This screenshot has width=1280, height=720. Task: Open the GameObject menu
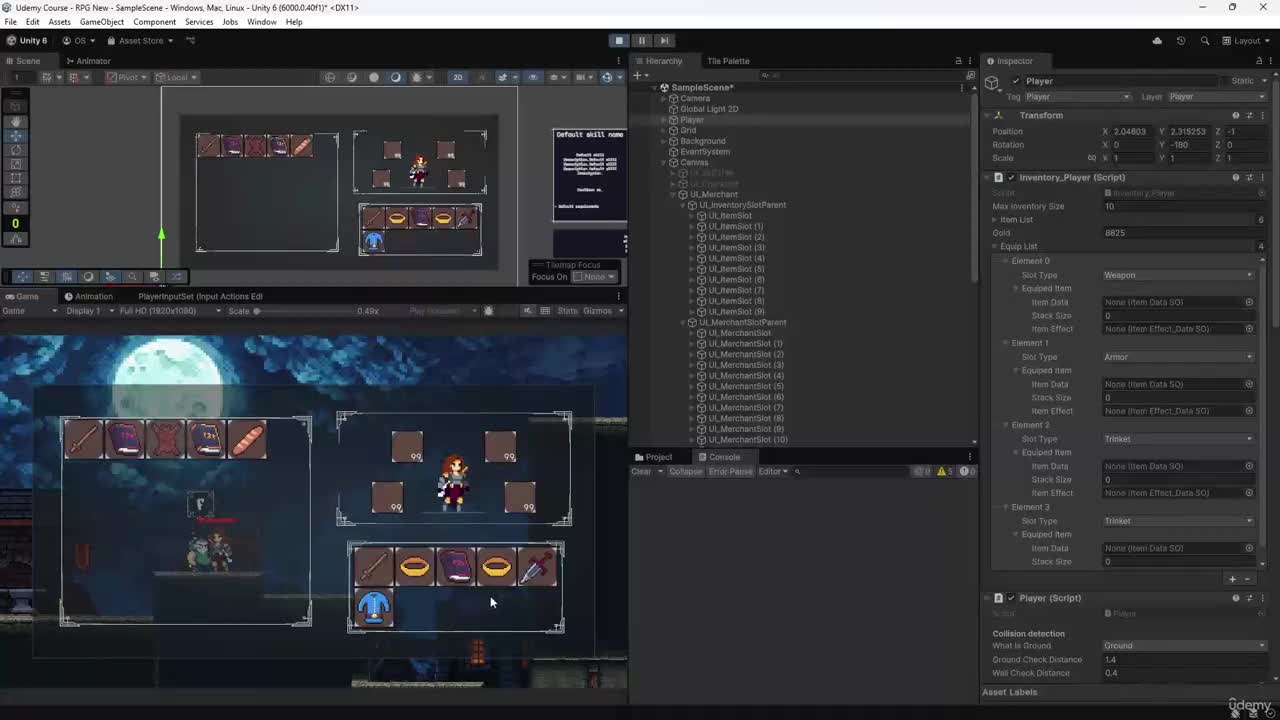coord(102,22)
